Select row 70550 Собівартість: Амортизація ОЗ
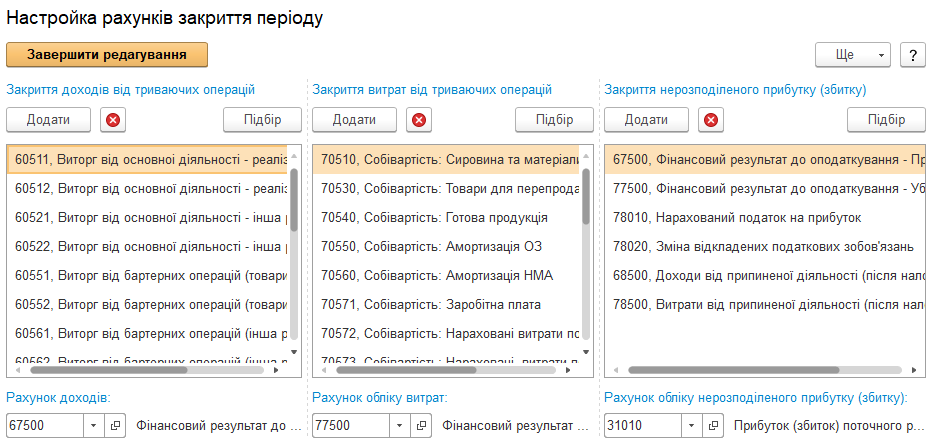 click(445, 246)
